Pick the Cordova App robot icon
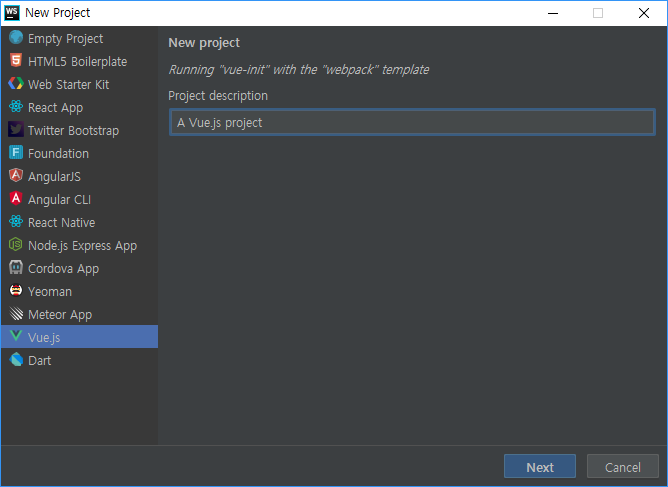Screen dimensions: 668x487 (16, 268)
